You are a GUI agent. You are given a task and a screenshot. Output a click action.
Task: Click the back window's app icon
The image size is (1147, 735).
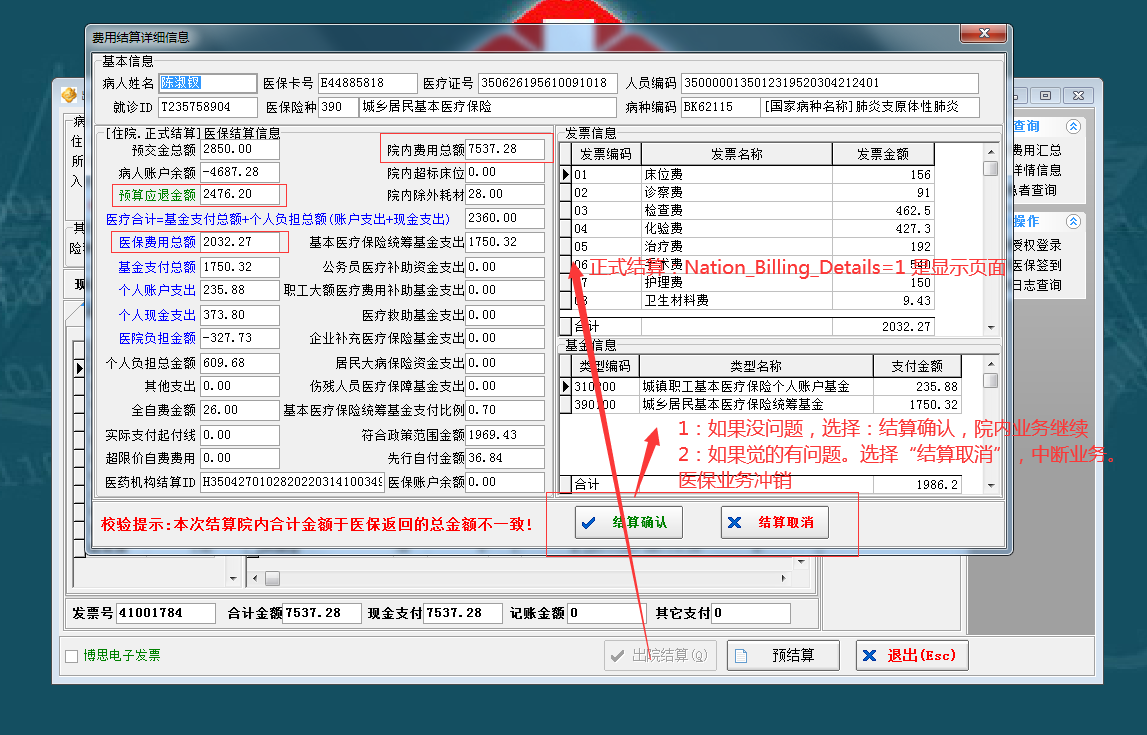point(69,95)
